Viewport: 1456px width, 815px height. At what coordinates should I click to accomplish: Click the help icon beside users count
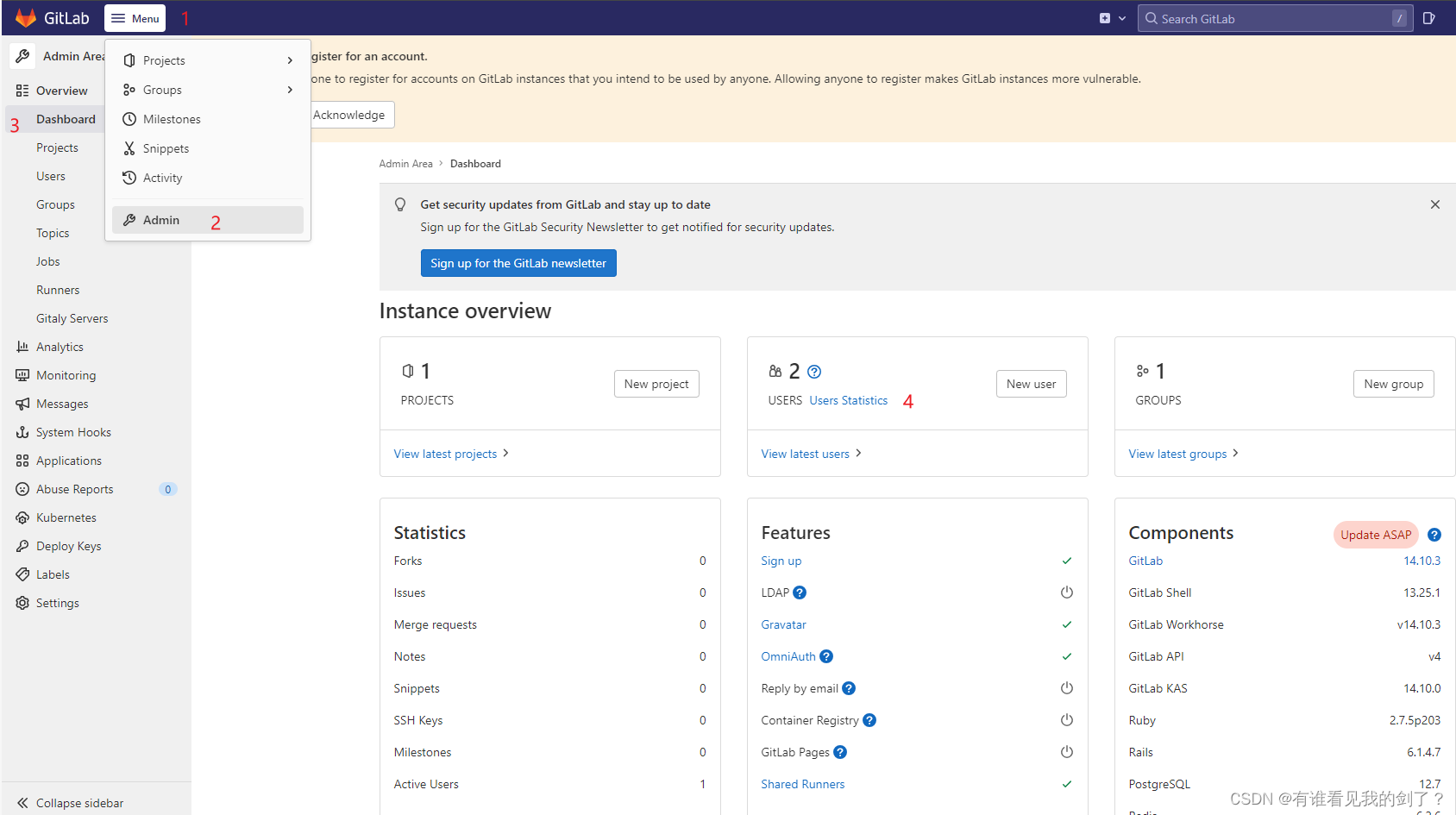(814, 372)
